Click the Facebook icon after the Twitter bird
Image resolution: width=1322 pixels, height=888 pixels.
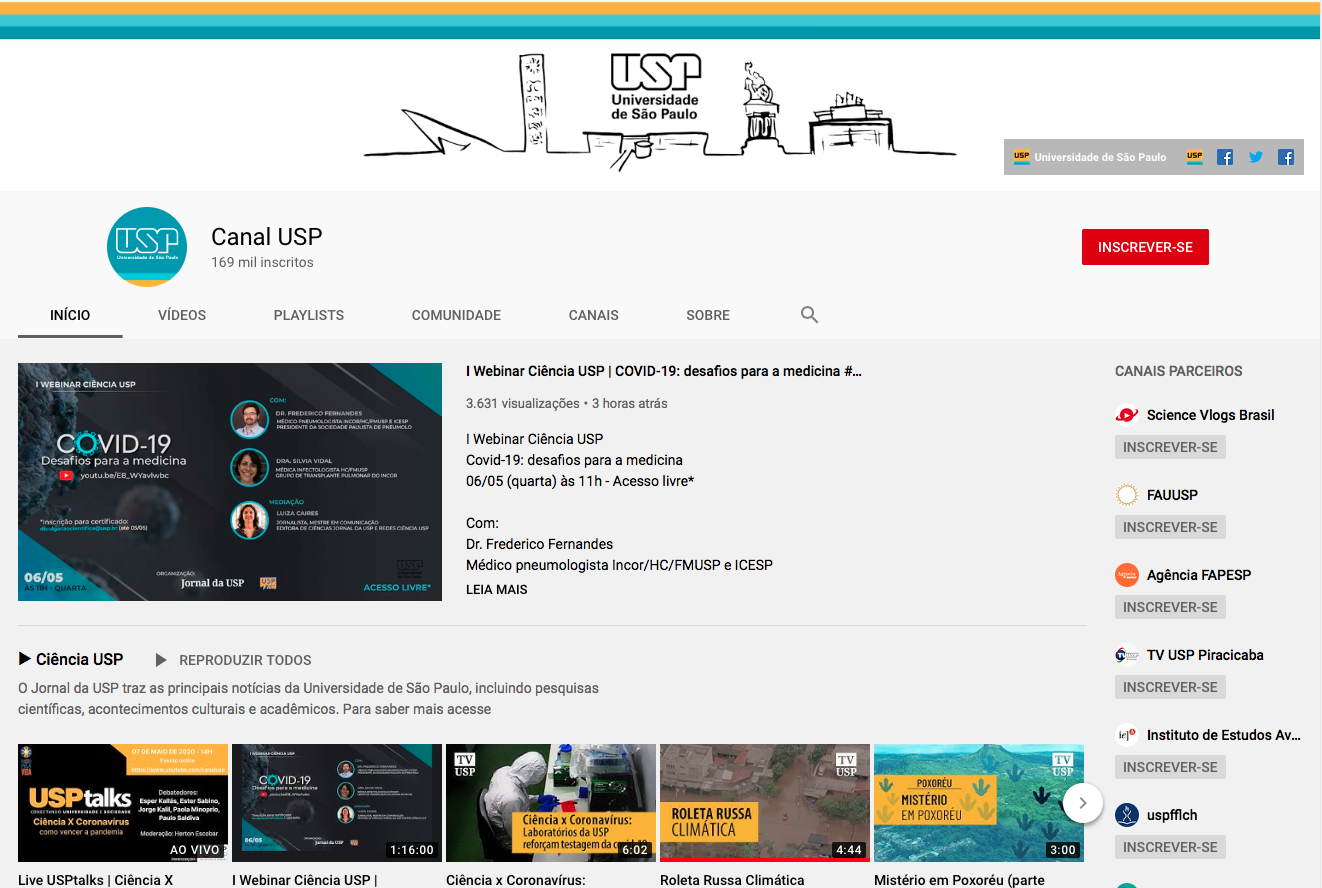point(1286,157)
